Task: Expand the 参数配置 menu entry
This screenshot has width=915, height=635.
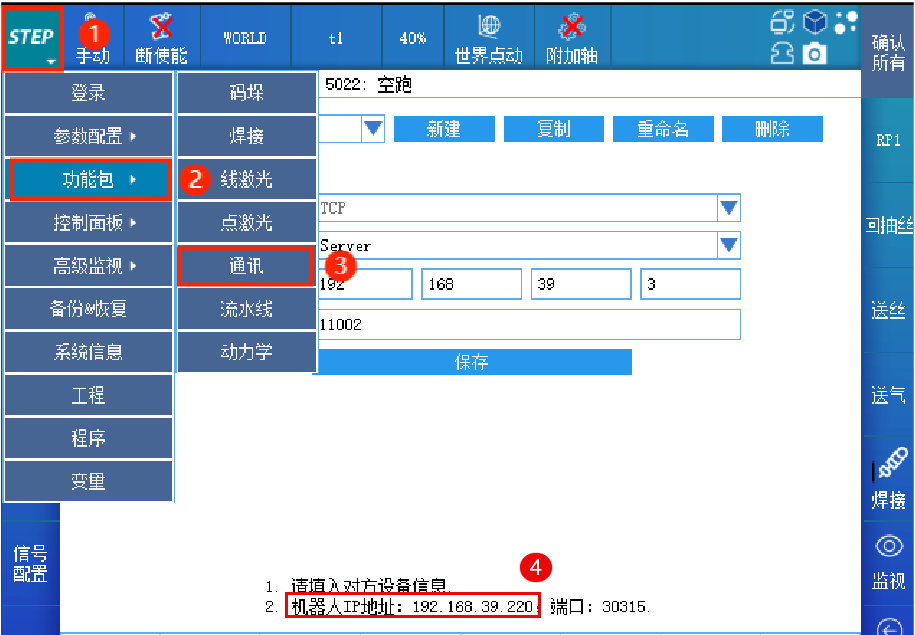Action: [x=89, y=136]
